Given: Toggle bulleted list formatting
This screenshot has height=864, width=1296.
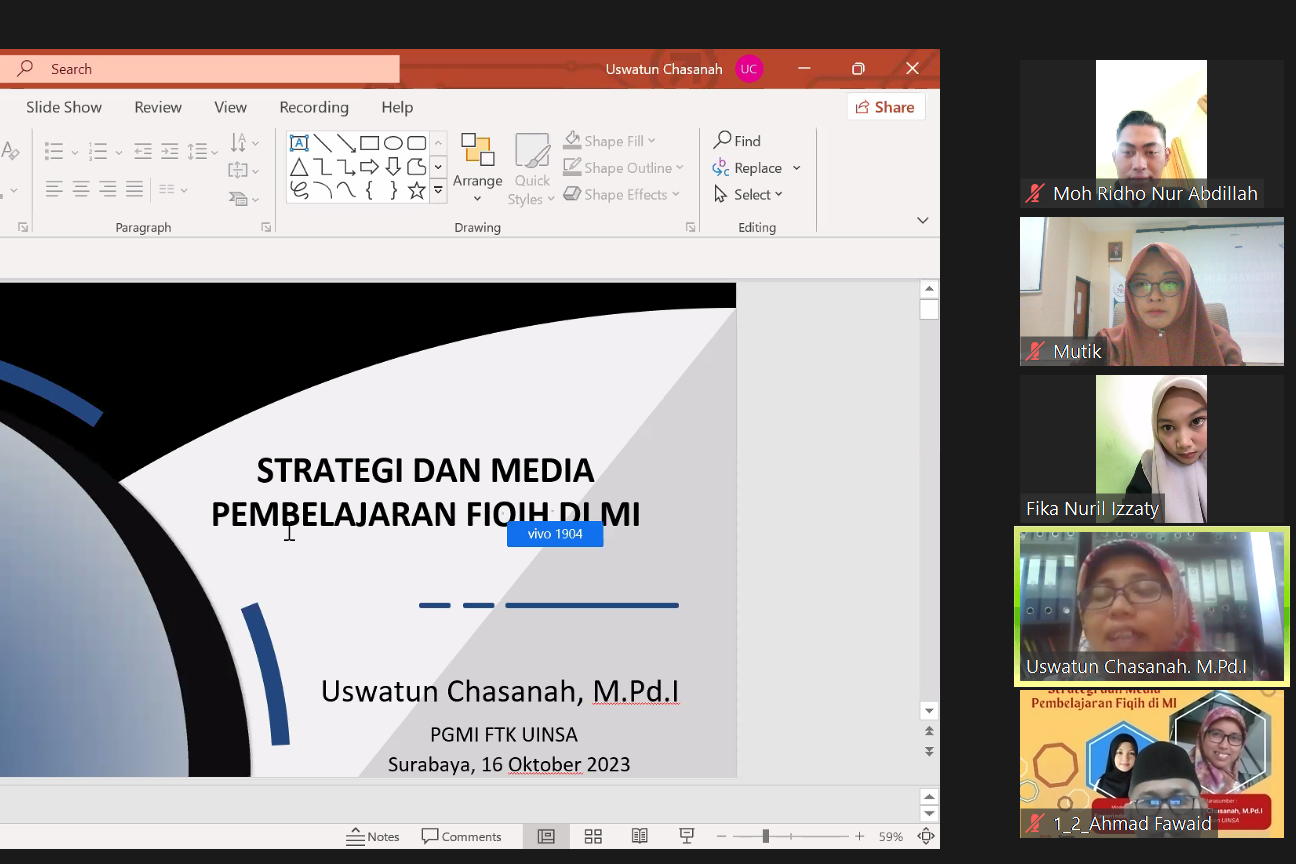Looking at the screenshot, I should pyautogui.click(x=54, y=151).
